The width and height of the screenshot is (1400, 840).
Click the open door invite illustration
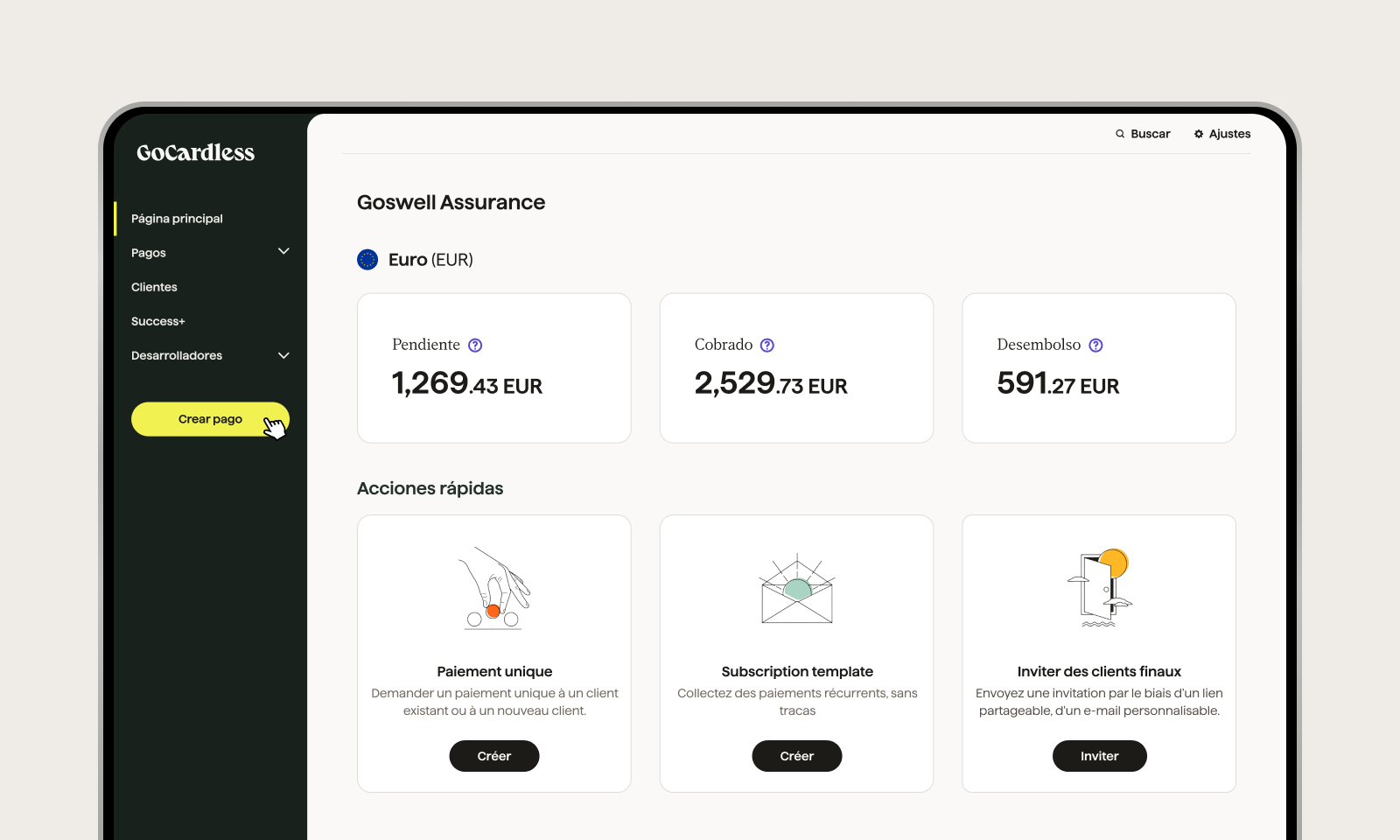1099,588
